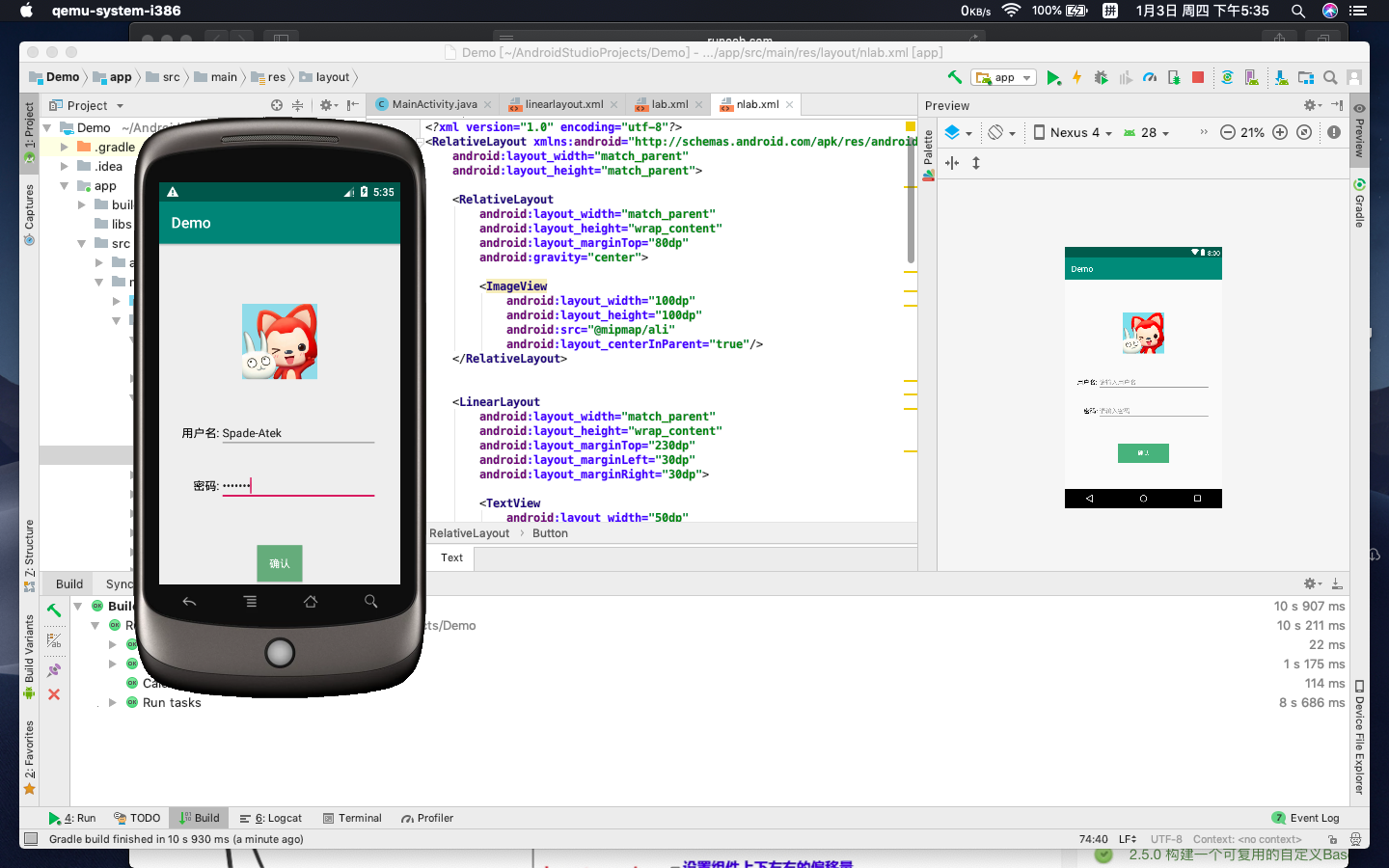Switch to linearlayout.xml tab
1389x868 pixels.
tap(564, 104)
